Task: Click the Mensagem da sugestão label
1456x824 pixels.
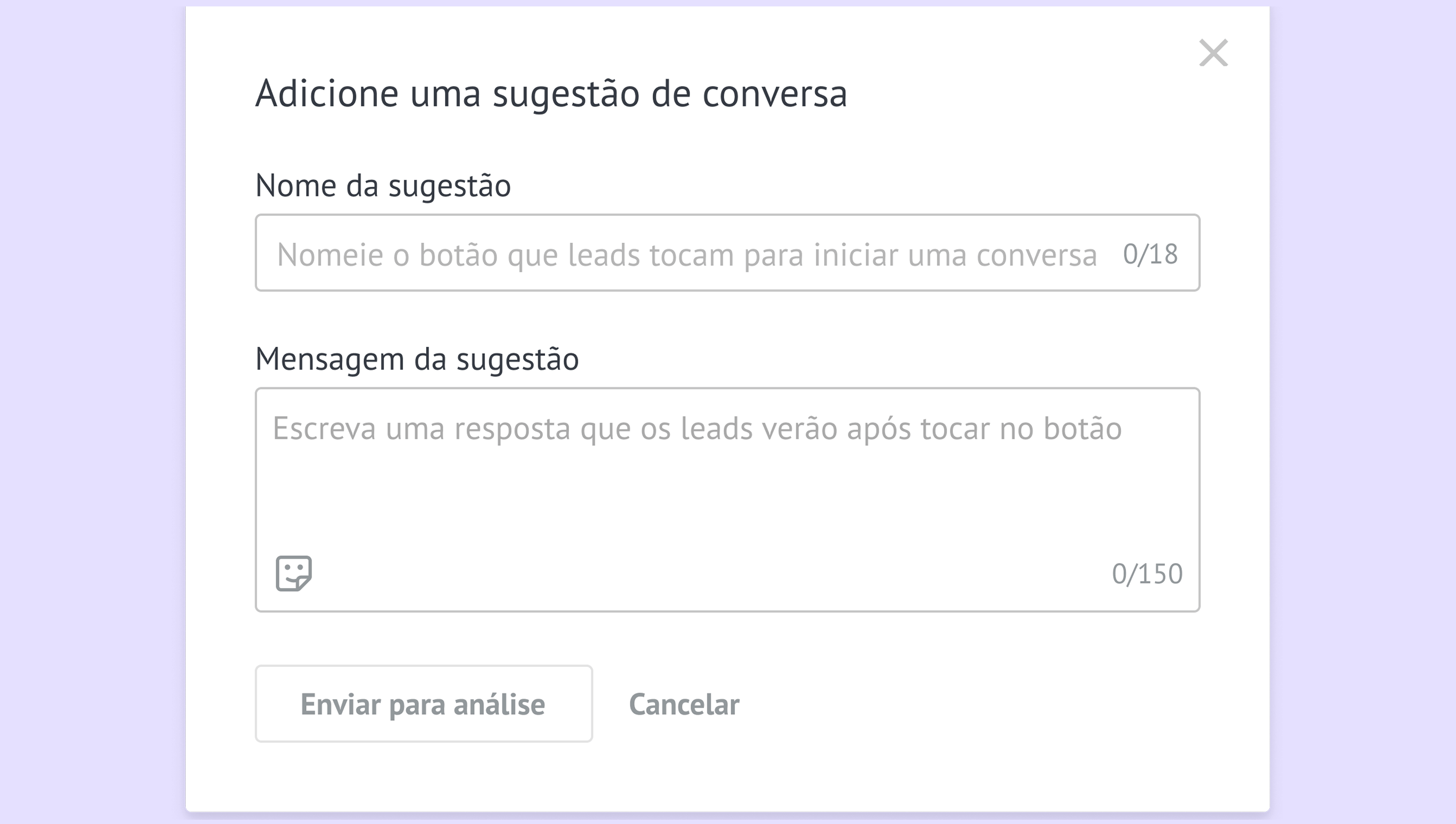Action: 416,360
